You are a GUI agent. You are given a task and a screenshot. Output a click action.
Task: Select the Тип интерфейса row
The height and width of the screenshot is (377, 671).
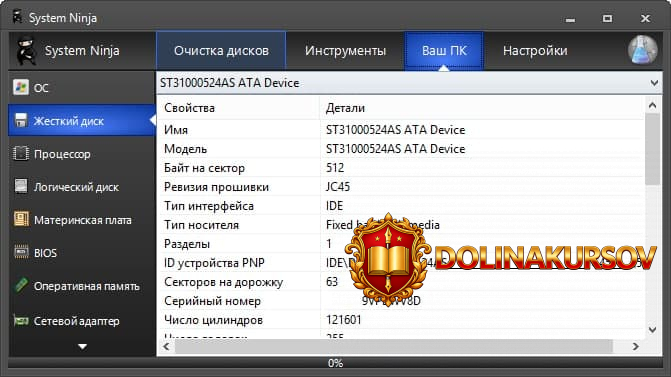(x=401, y=206)
